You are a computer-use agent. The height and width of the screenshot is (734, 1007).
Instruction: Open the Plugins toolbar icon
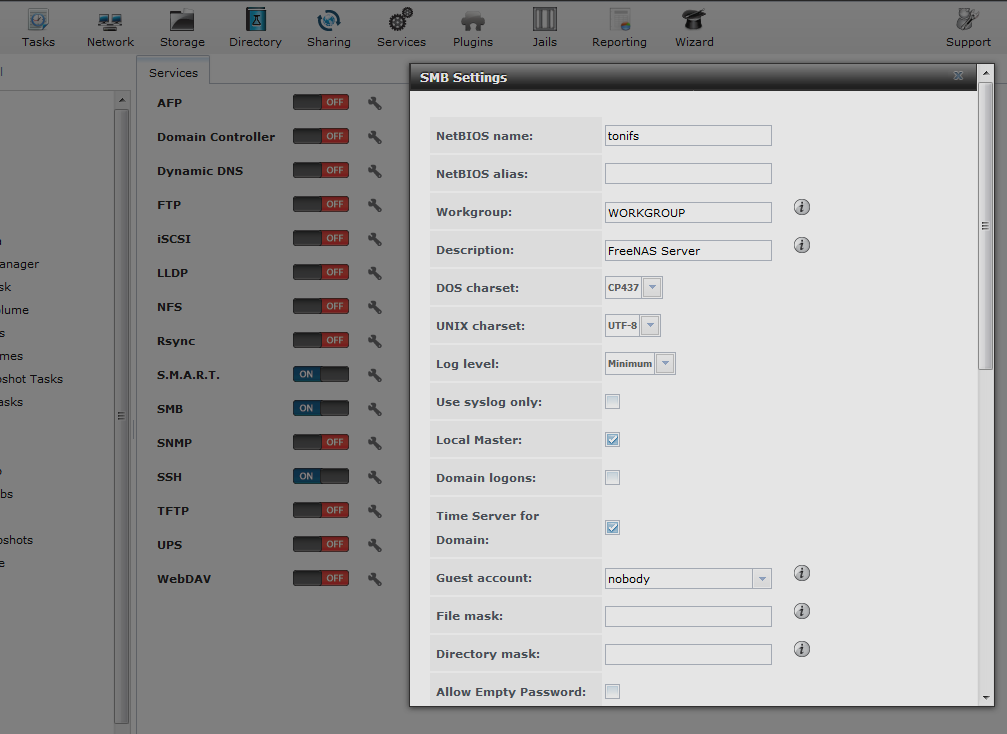pyautogui.click(x=473, y=26)
